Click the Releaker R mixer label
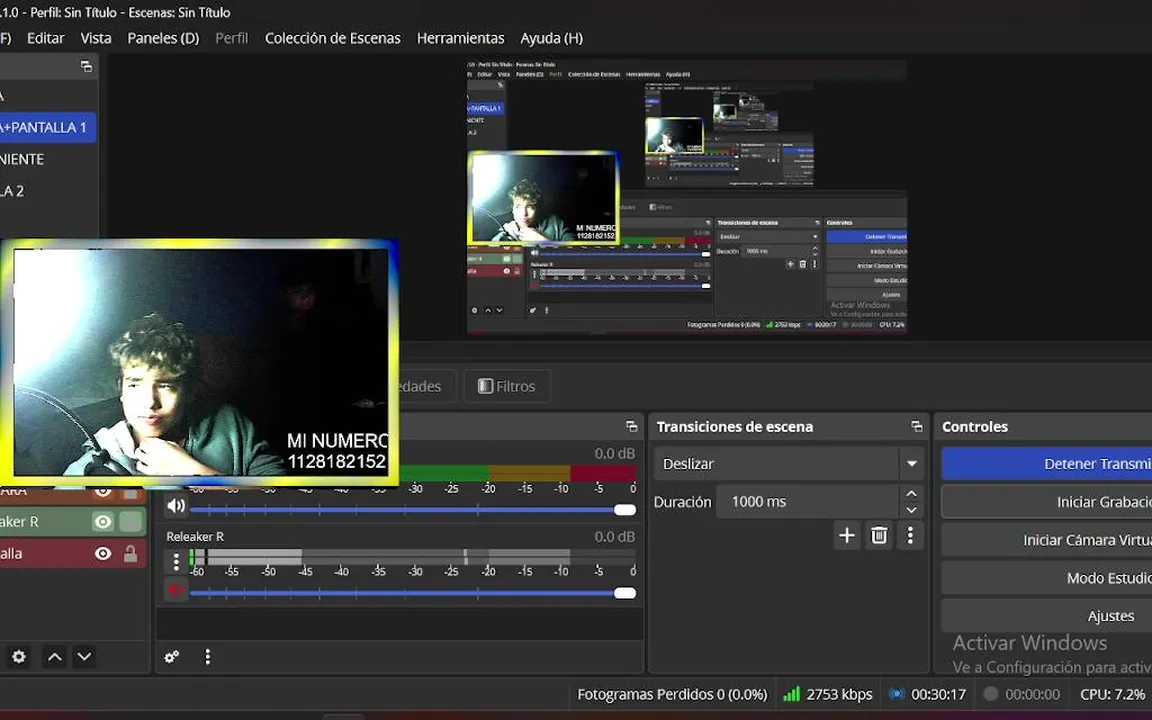This screenshot has height=720, width=1152. tap(195, 537)
